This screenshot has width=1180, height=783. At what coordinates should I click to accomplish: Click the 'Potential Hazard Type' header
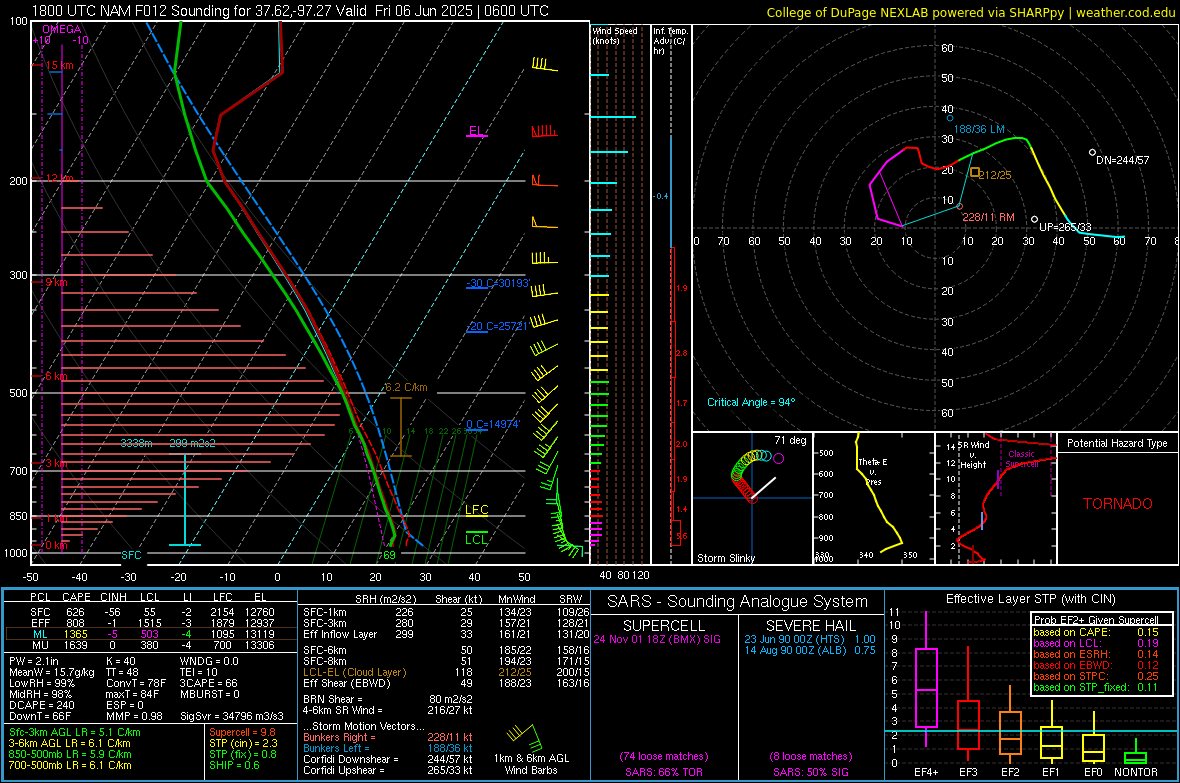point(1117,443)
